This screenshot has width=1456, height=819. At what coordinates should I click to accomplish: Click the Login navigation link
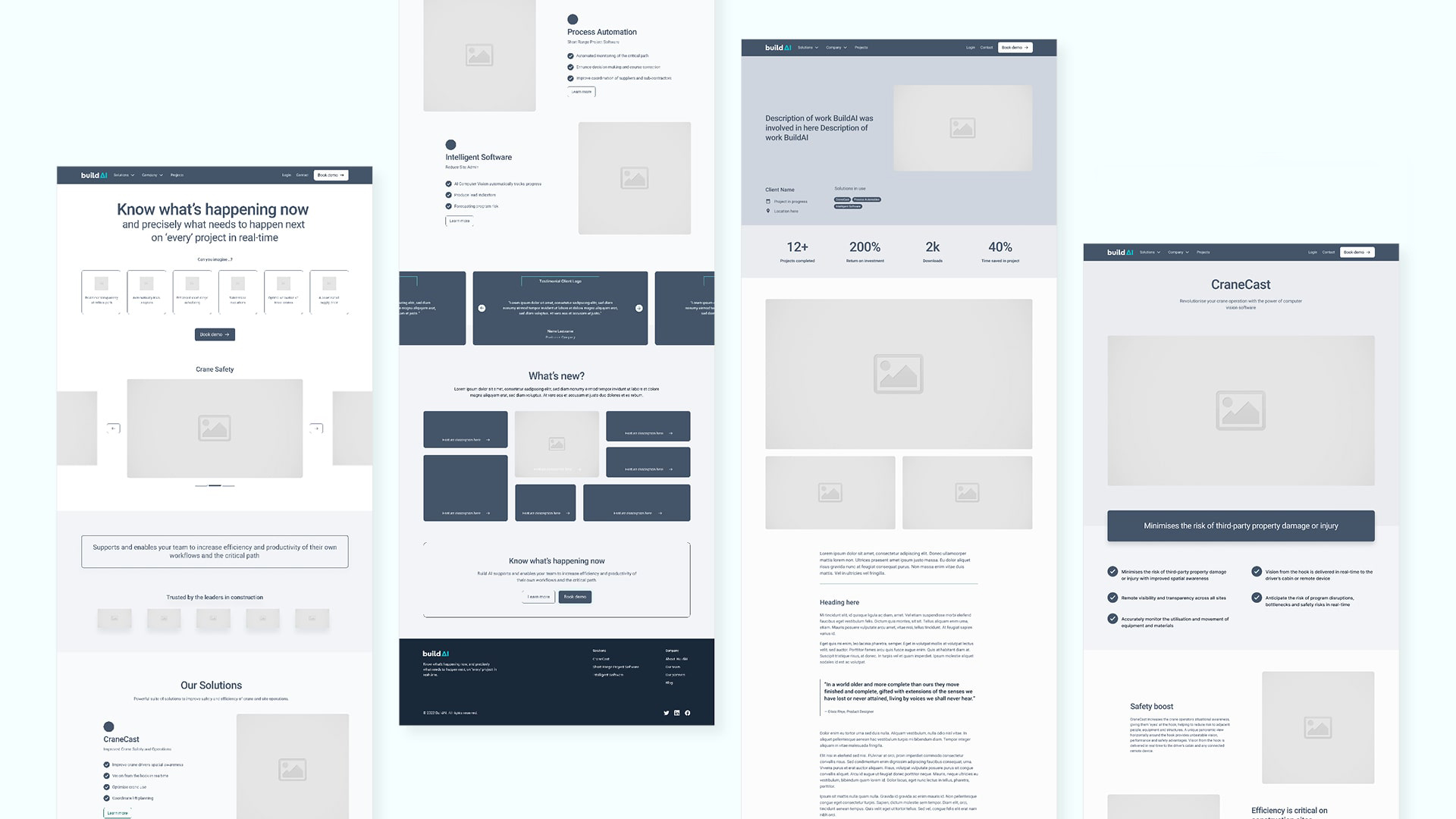click(285, 175)
